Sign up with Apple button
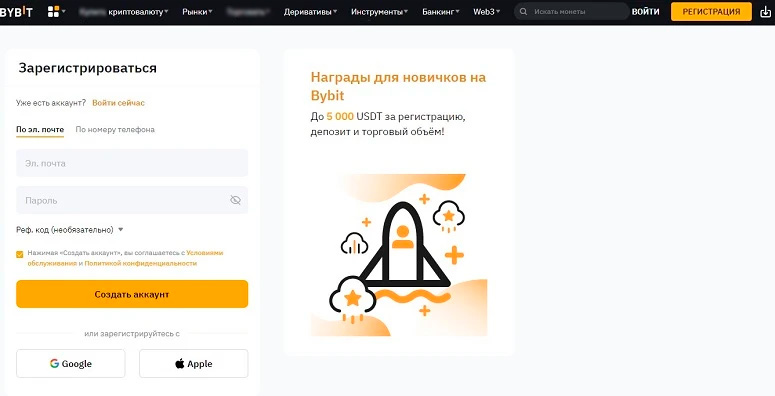 coord(194,364)
